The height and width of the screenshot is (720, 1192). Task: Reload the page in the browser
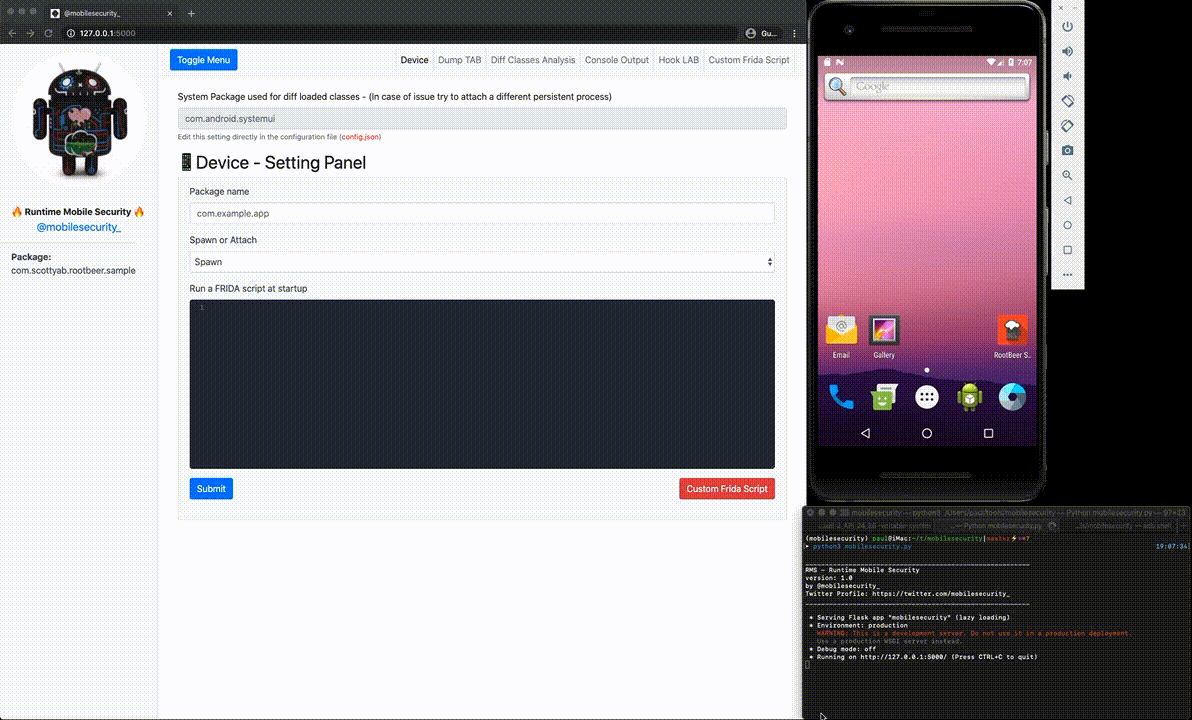[x=47, y=32]
